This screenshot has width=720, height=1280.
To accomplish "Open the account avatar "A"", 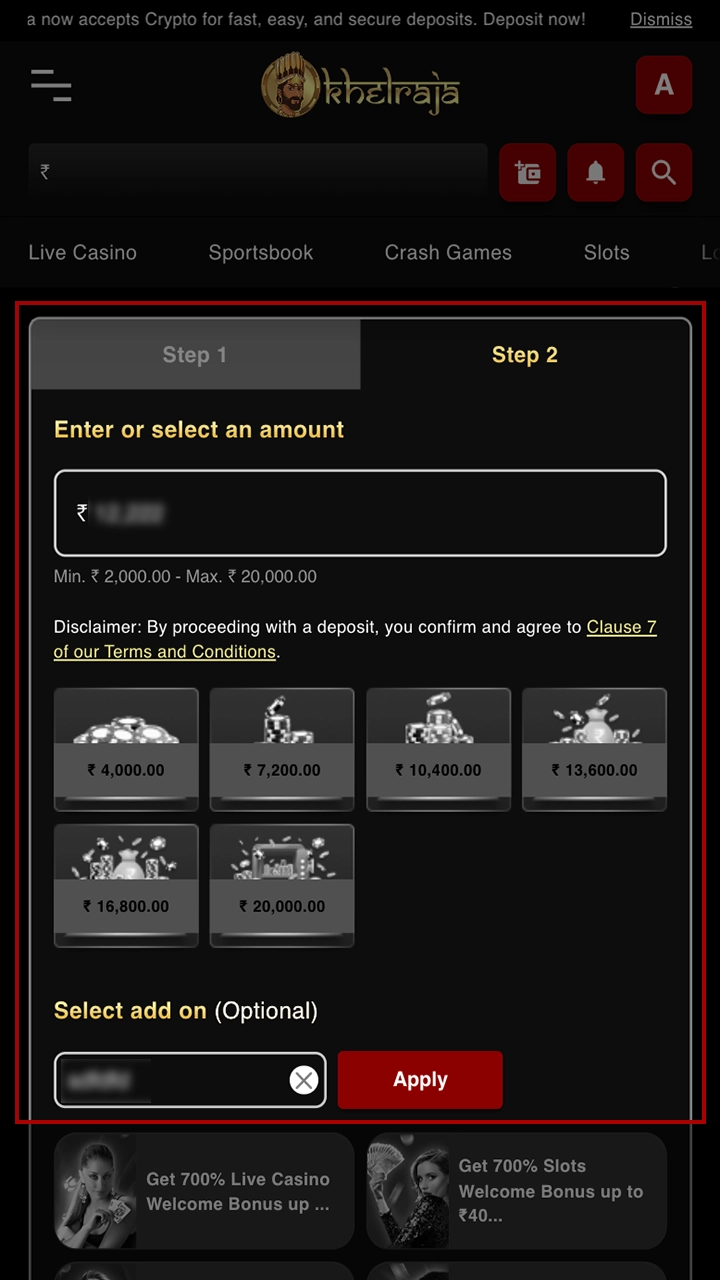I will [664, 85].
